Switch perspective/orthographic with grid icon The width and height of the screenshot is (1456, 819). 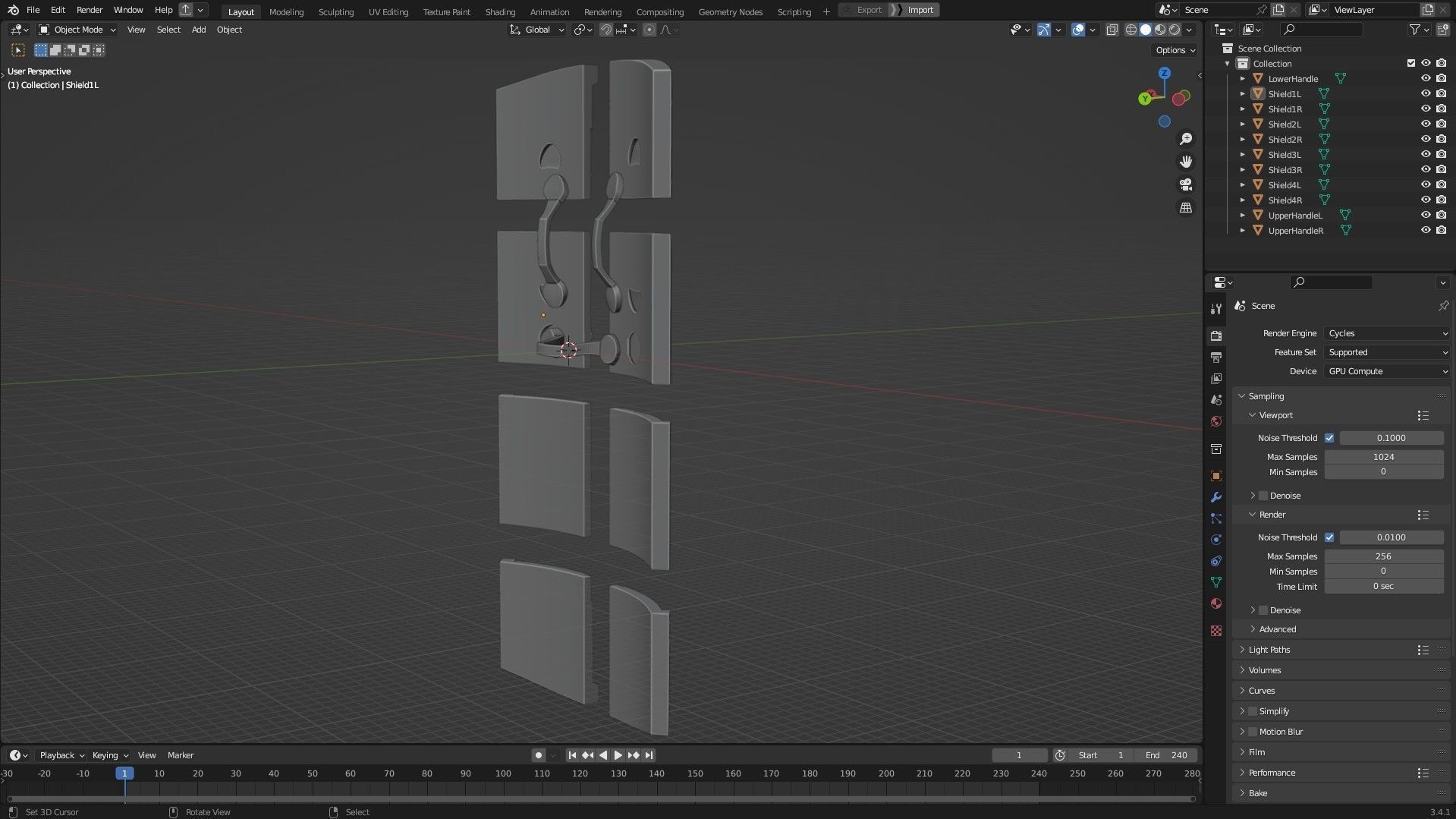1186,207
